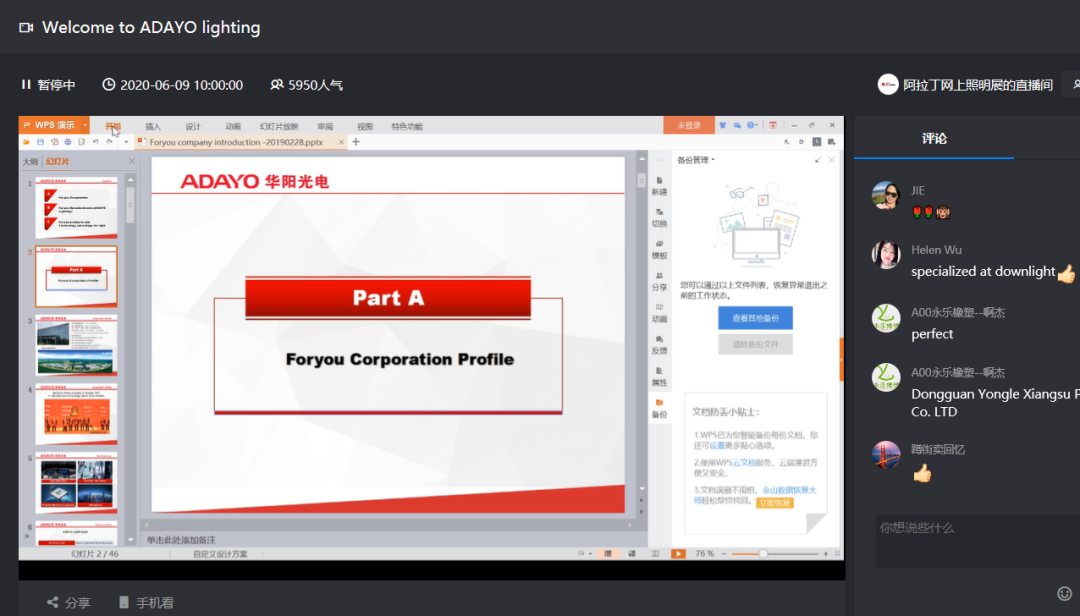Add a new document tab with plus
This screenshot has height=616, width=1080.
tap(356, 142)
